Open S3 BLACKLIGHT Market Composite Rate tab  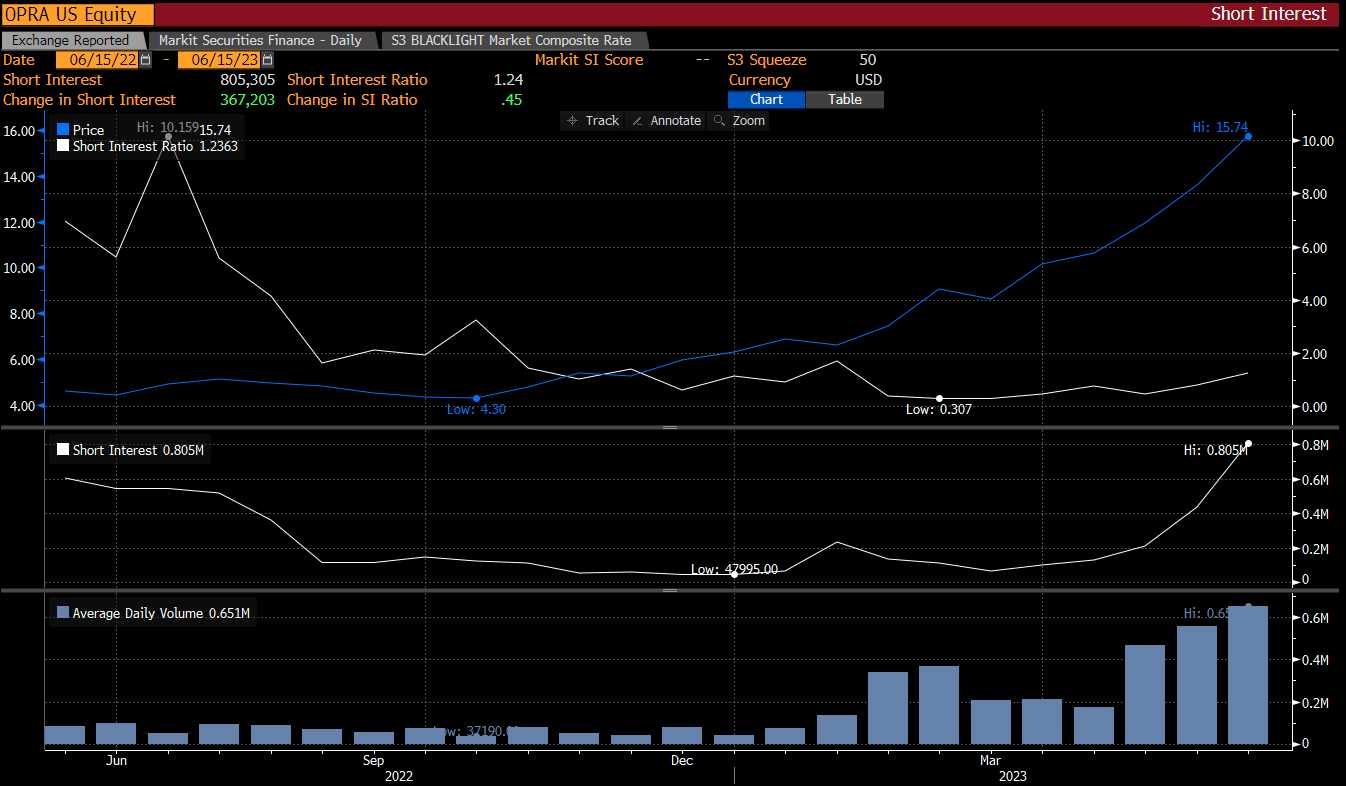coord(511,40)
